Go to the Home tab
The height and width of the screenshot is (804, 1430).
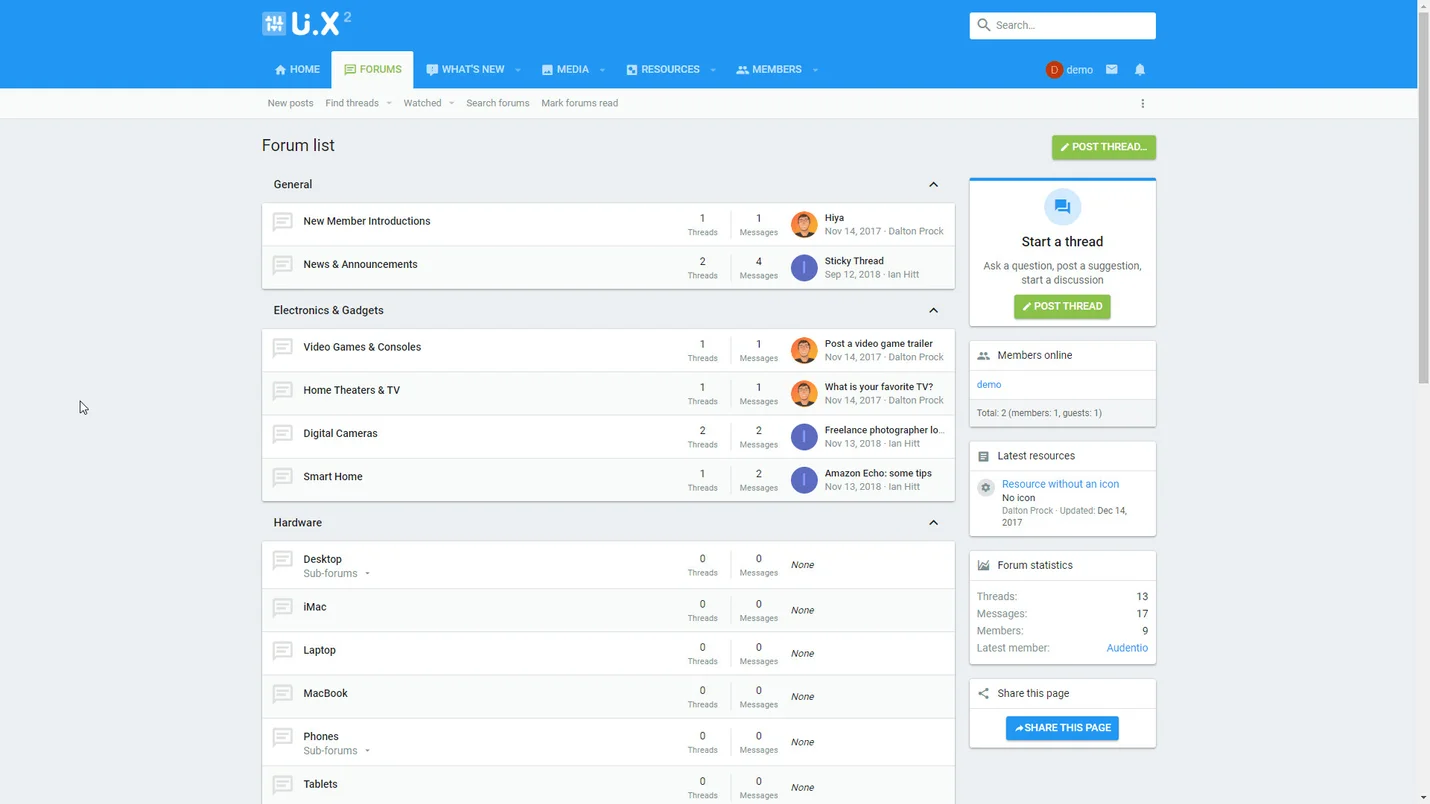tap(297, 70)
